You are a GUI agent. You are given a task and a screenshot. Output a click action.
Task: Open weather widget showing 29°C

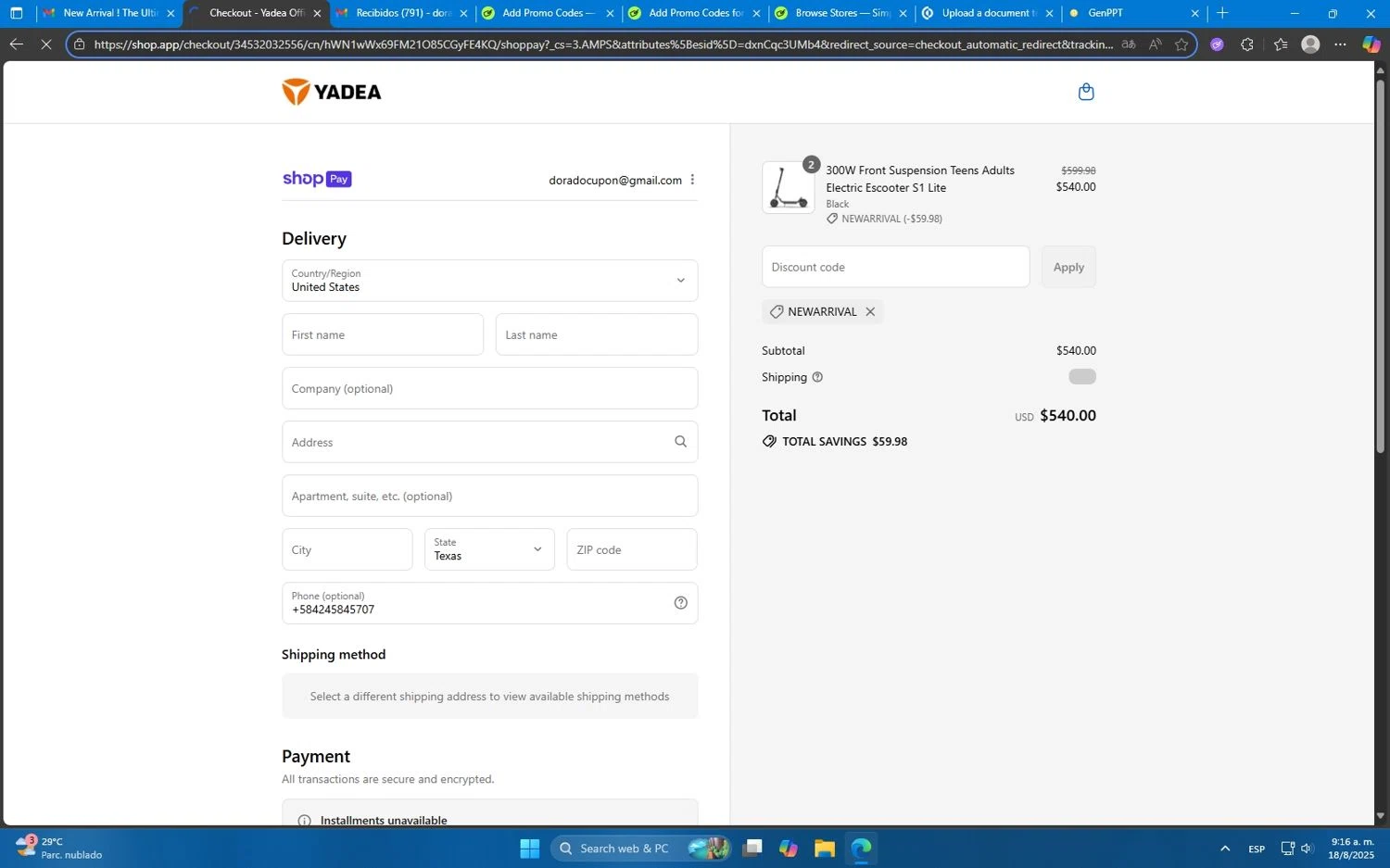(x=57, y=849)
